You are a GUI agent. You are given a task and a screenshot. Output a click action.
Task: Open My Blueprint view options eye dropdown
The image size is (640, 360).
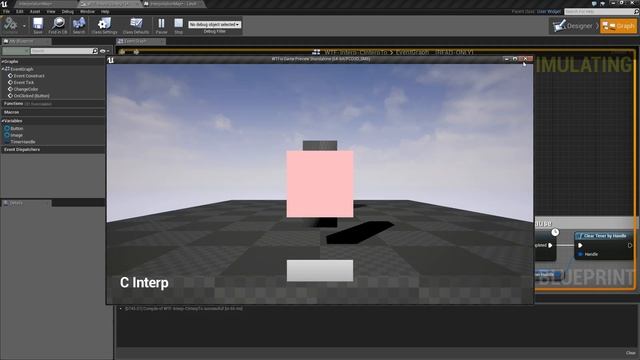coord(104,51)
